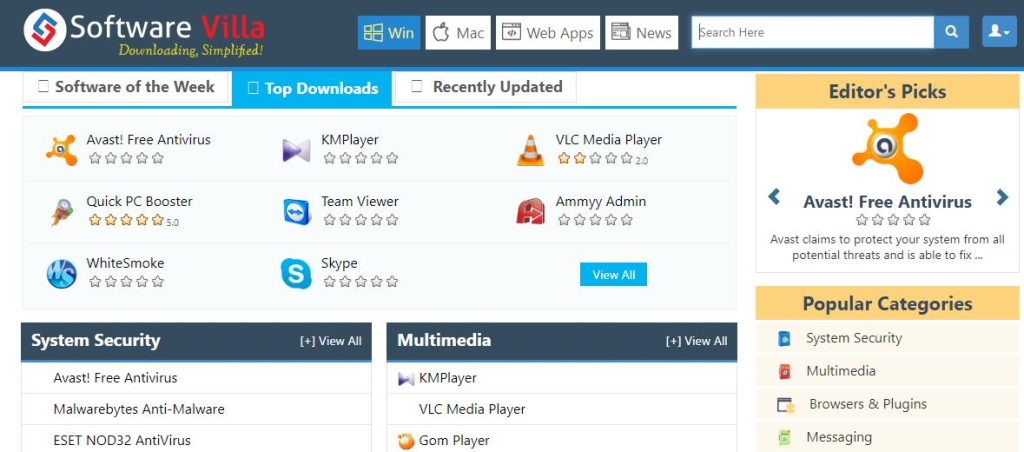Click the WhiteSmoke star rating

pyautogui.click(x=126, y=282)
